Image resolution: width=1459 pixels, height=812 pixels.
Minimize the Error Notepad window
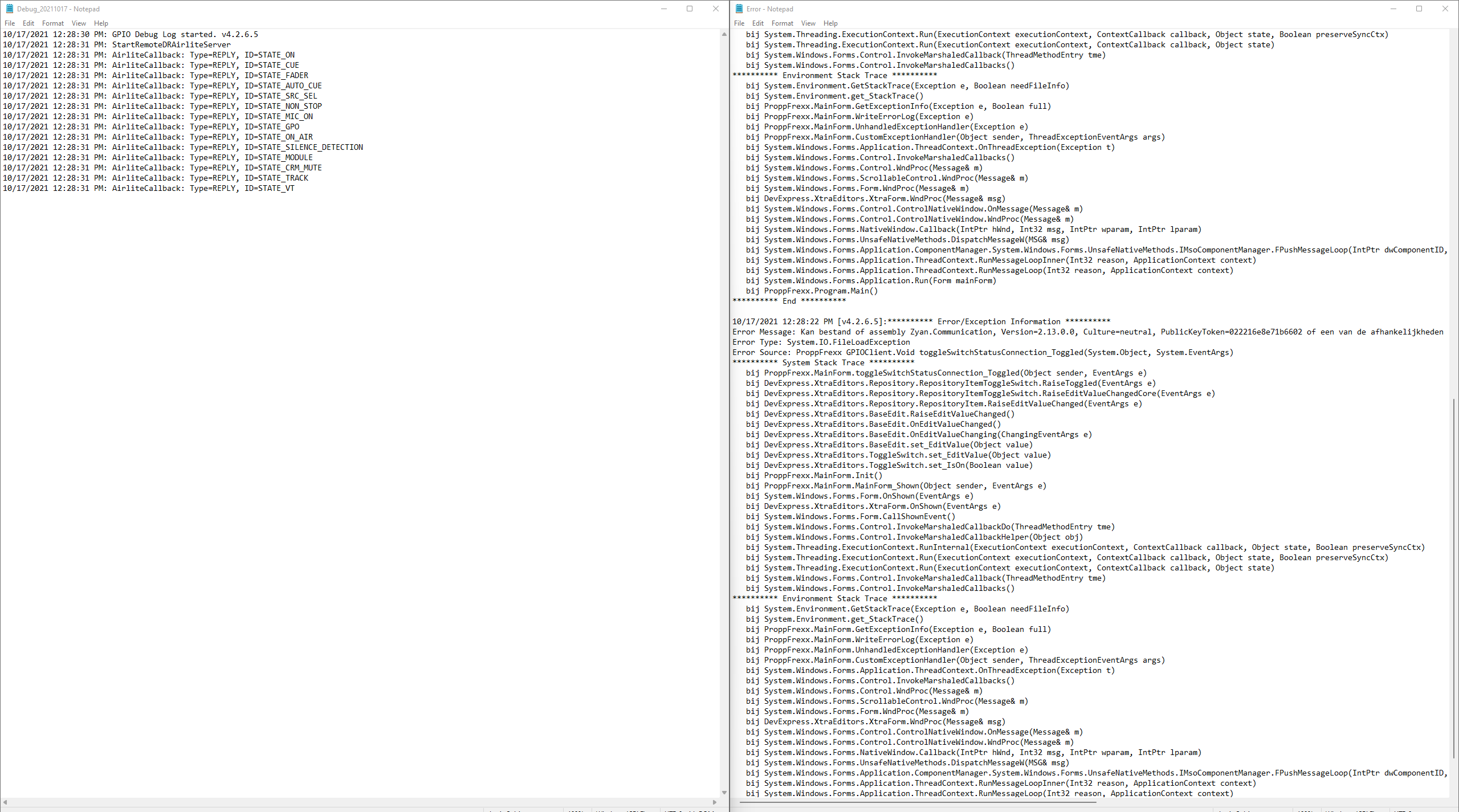coord(1393,9)
